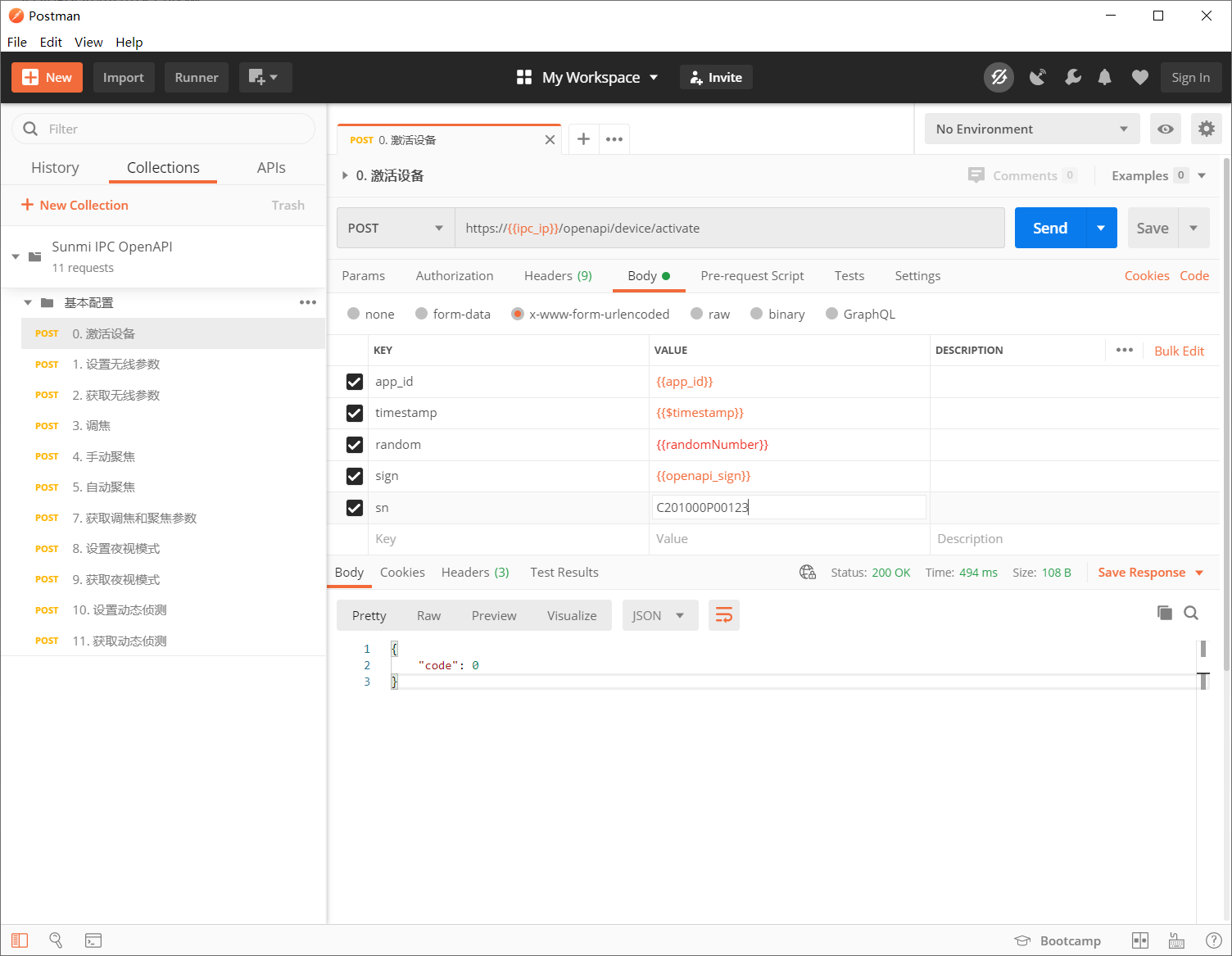The width and height of the screenshot is (1232, 956).
Task: Expand the 0. 激活设备 request description
Action: pos(345,175)
